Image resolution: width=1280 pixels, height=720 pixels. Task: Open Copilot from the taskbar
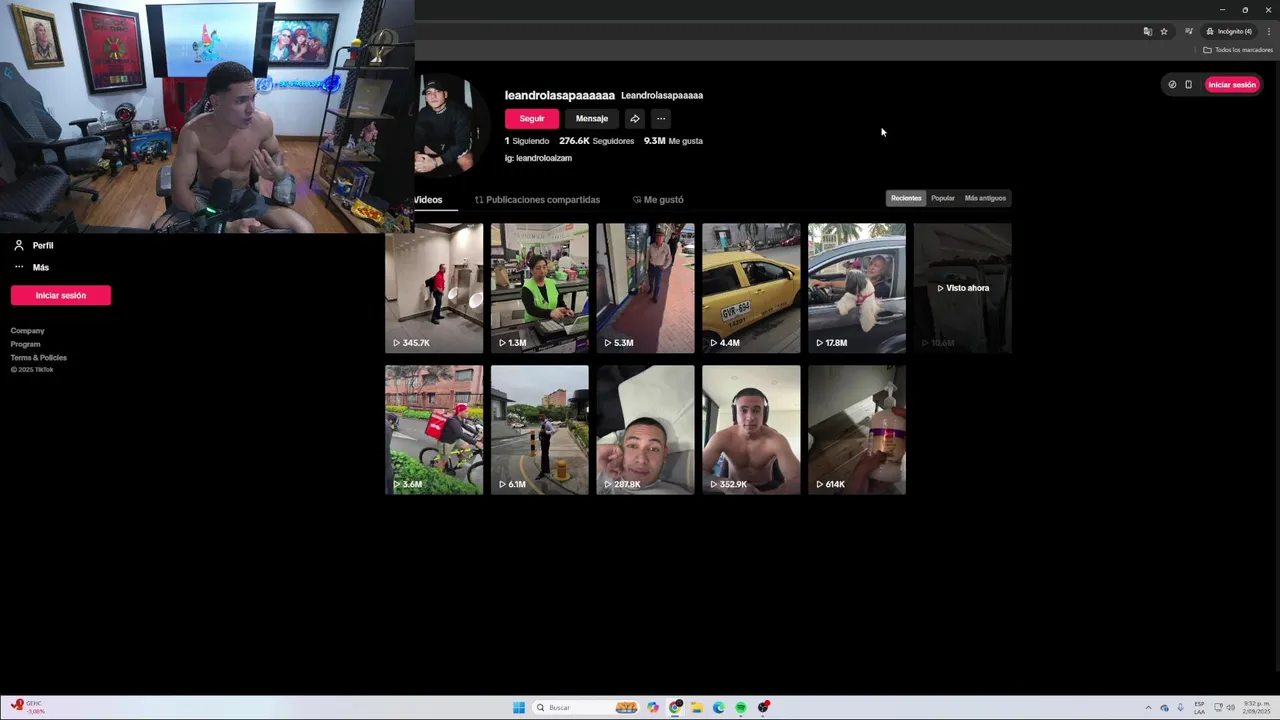point(653,707)
